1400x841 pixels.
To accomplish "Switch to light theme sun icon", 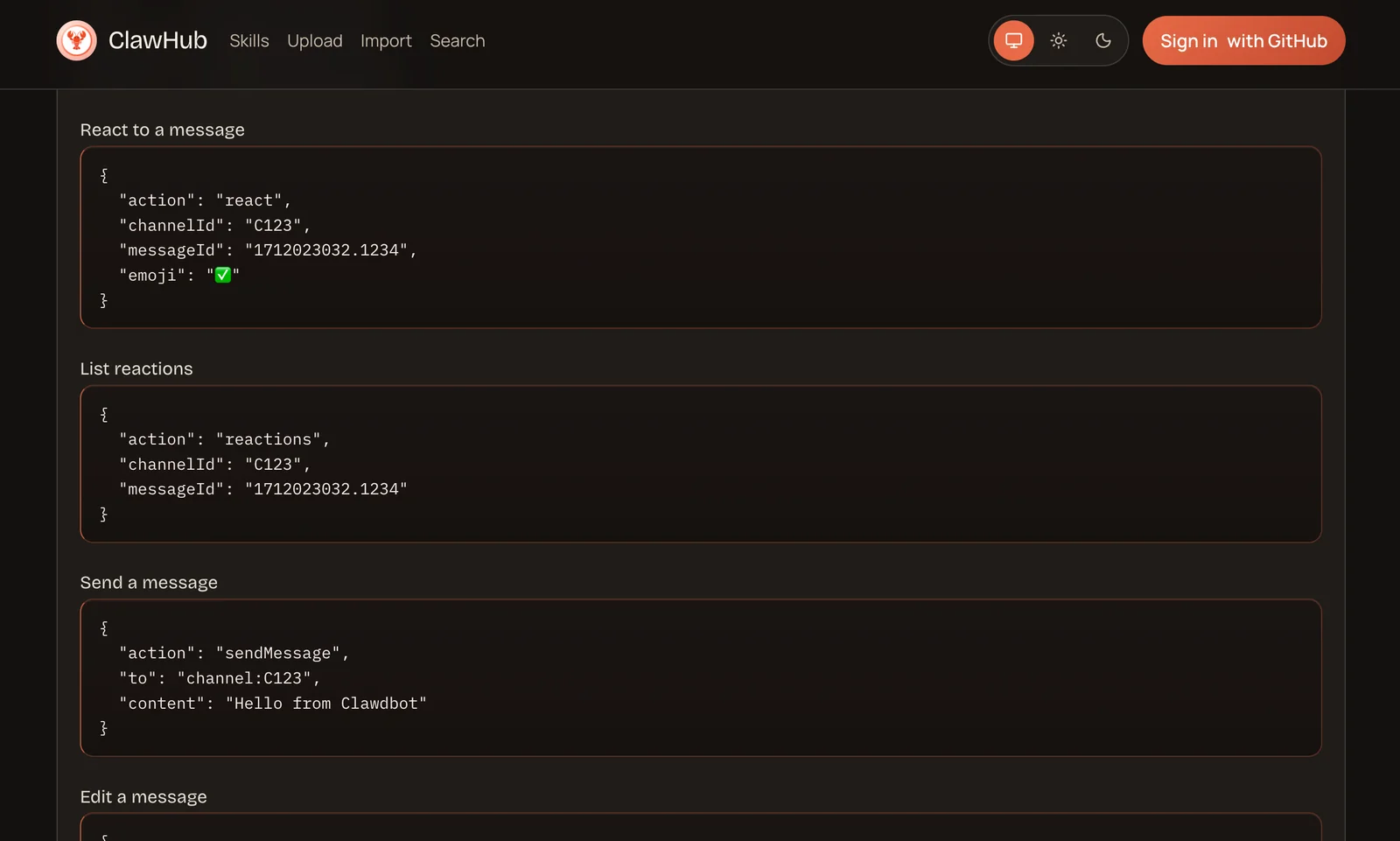I will (x=1058, y=40).
